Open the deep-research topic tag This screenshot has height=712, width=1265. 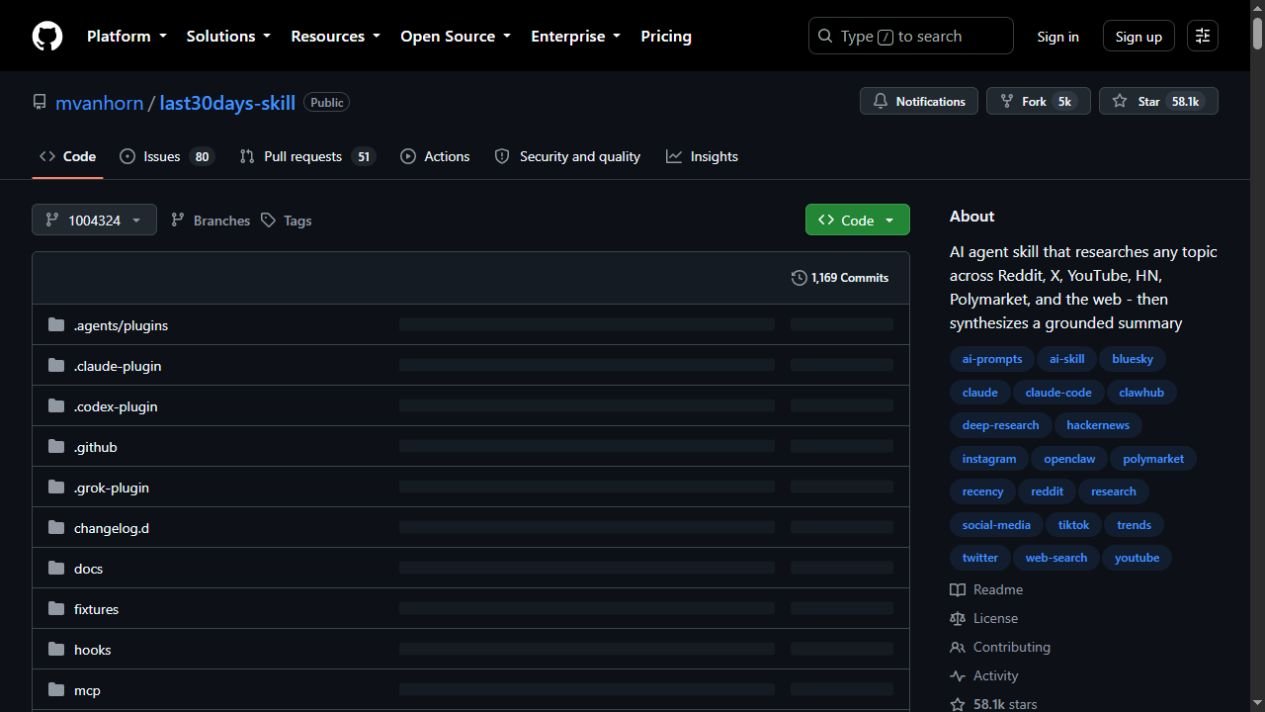(x=1000, y=425)
